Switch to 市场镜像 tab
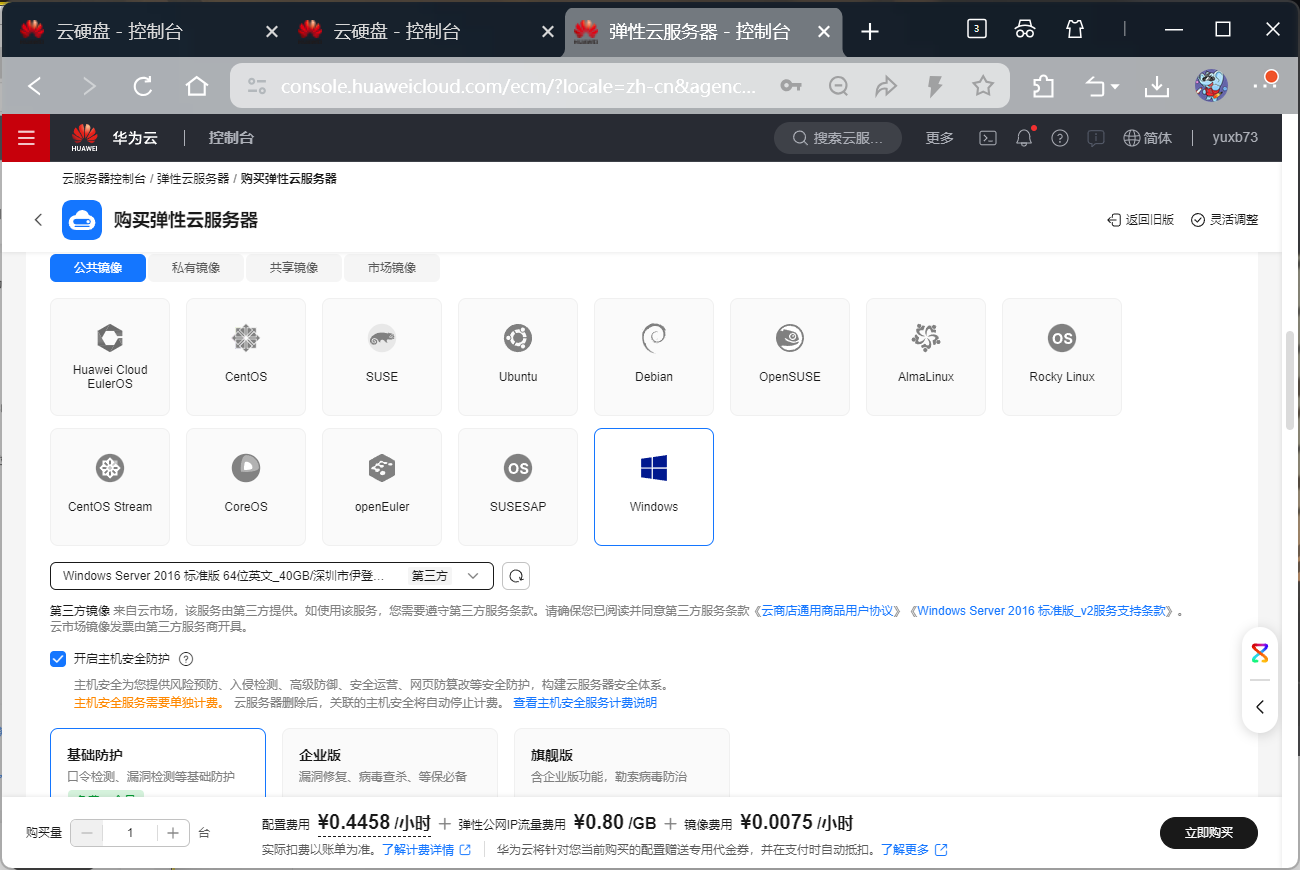 (x=392, y=268)
